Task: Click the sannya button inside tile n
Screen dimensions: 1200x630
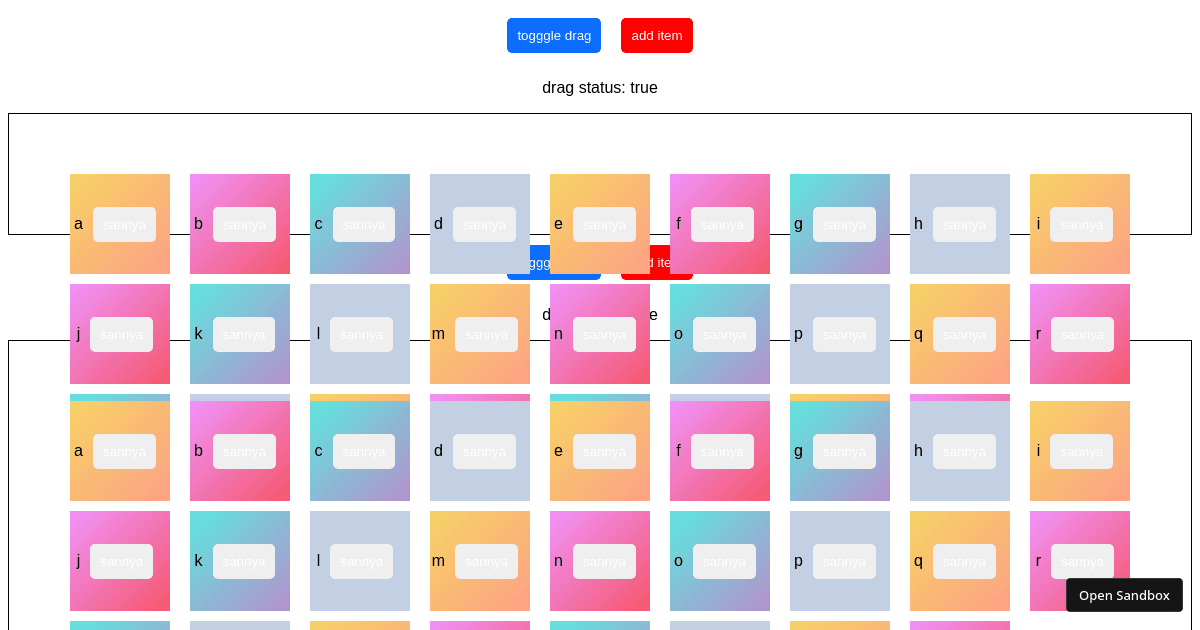Action: [603, 334]
